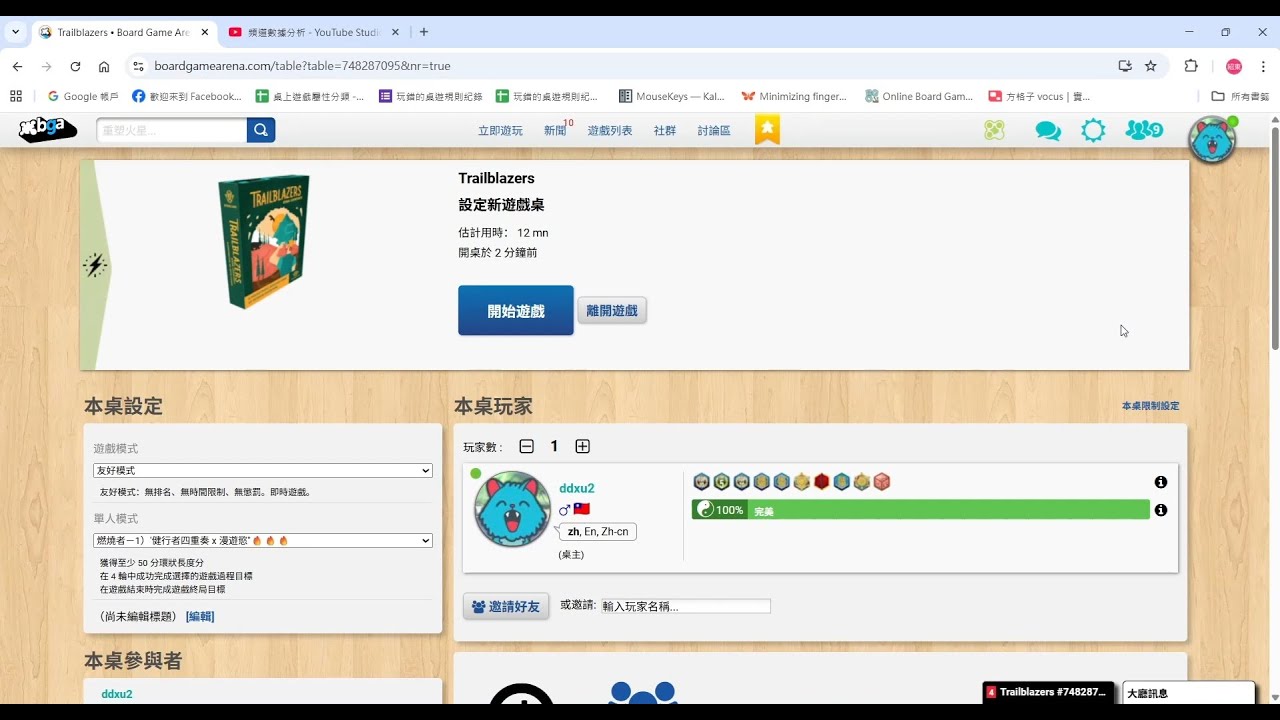Viewport: 1280px width, 720px height.
Task: Open the notifications gear-circle icon
Action: pos(1094,130)
